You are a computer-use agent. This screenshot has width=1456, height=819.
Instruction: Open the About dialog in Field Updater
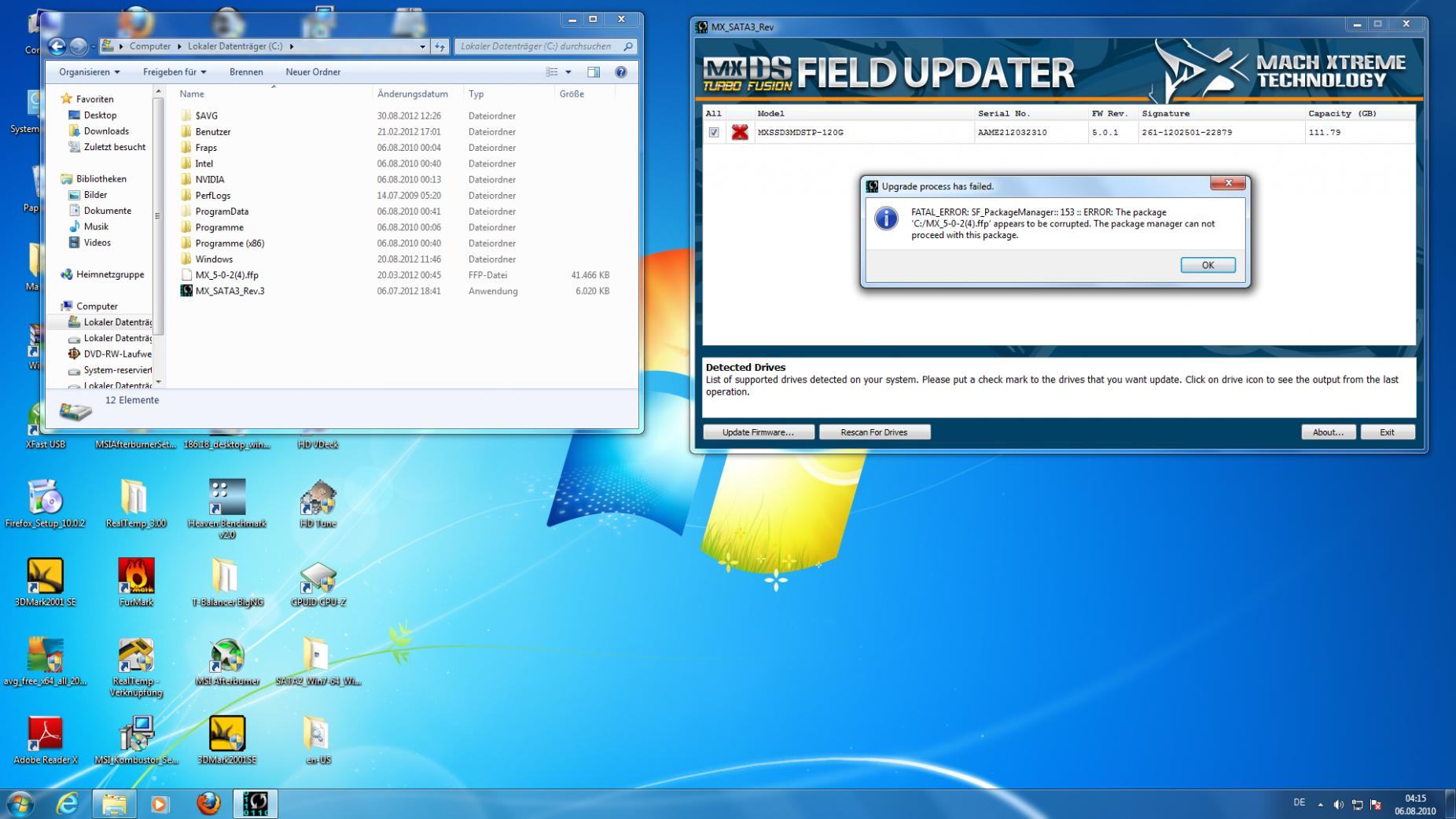point(1328,432)
